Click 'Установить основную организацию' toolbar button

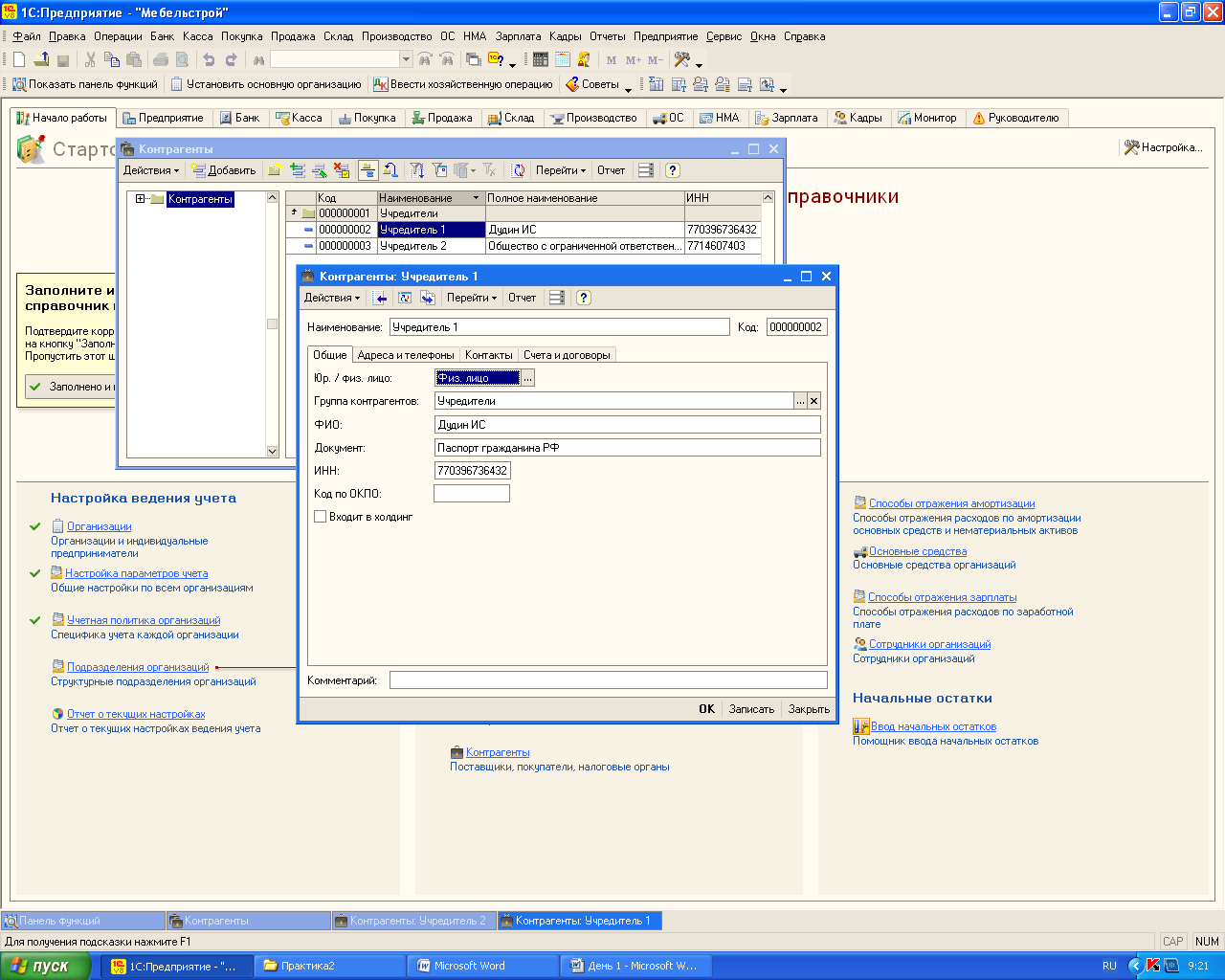(266, 84)
